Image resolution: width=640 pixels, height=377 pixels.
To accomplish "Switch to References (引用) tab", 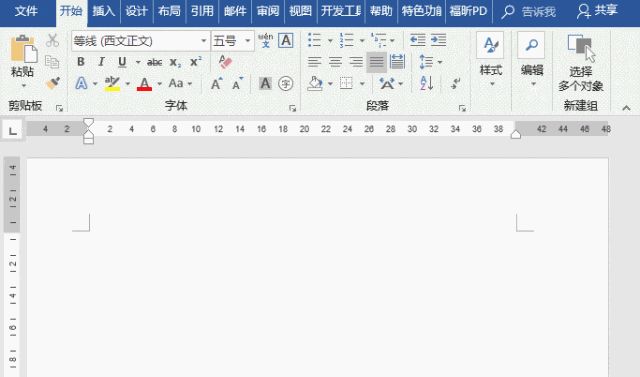I will [202, 11].
